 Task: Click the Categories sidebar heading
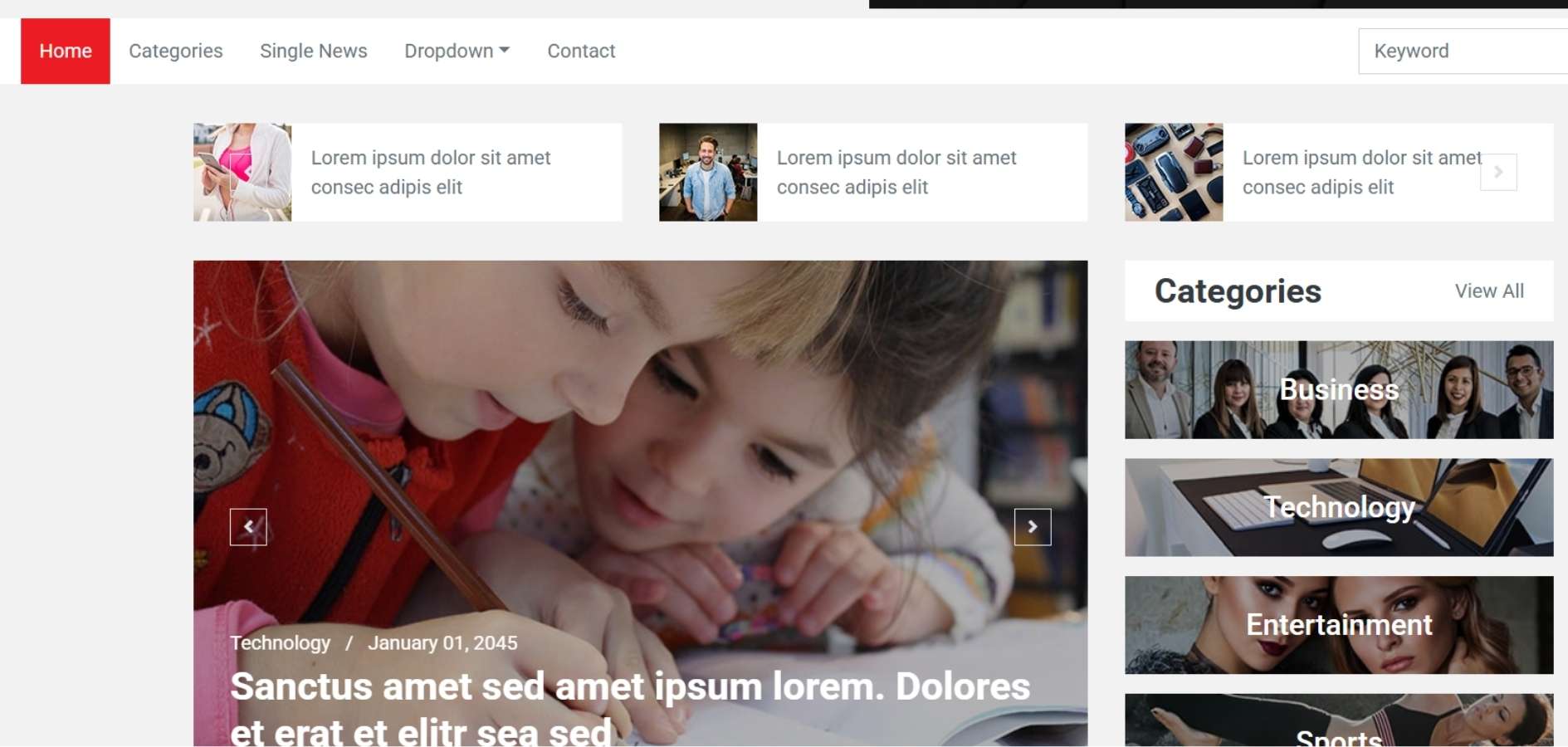coord(1238,291)
